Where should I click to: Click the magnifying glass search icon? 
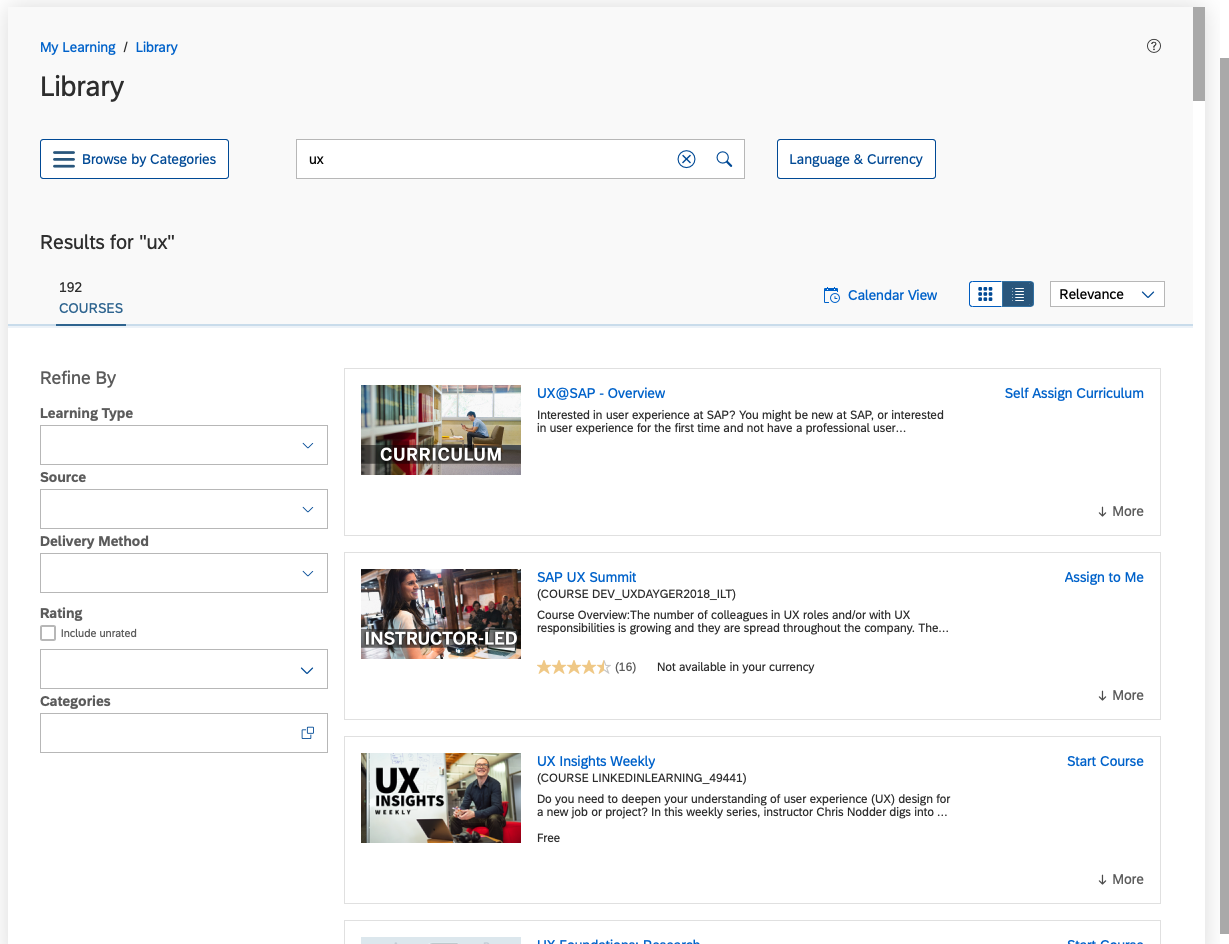coord(725,159)
